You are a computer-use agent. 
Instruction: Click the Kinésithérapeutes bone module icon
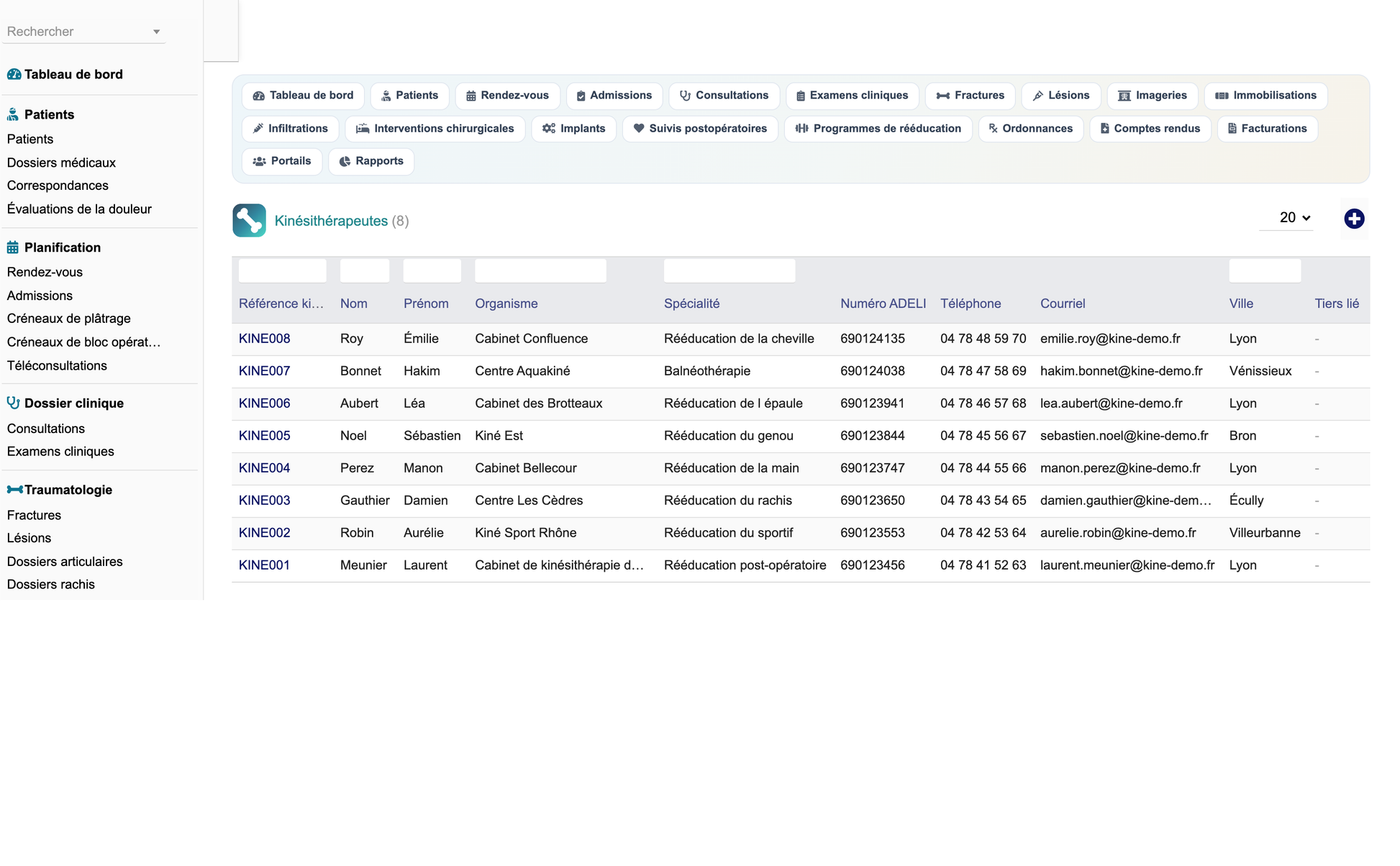coord(249,221)
